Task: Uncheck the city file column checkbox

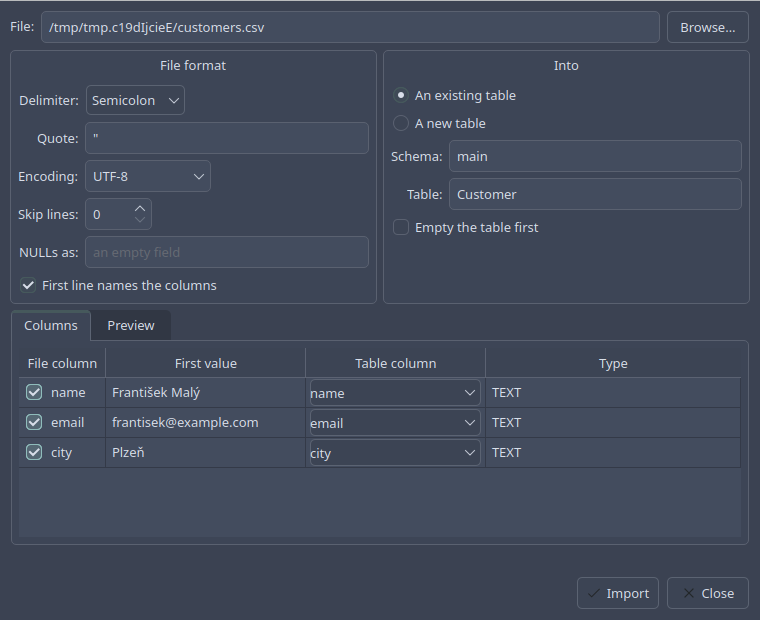Action: click(34, 452)
